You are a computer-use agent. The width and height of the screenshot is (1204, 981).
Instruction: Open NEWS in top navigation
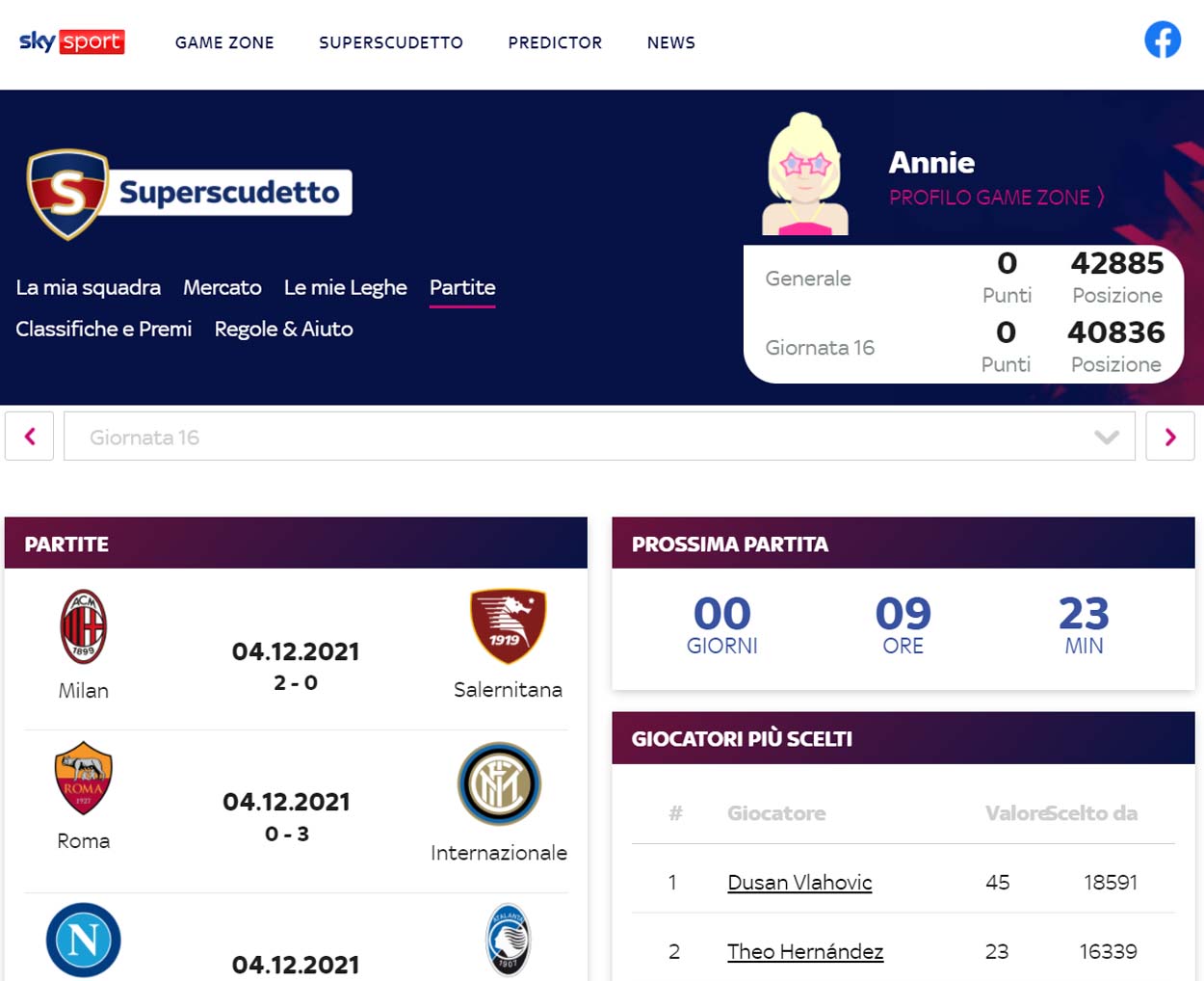[x=671, y=42]
